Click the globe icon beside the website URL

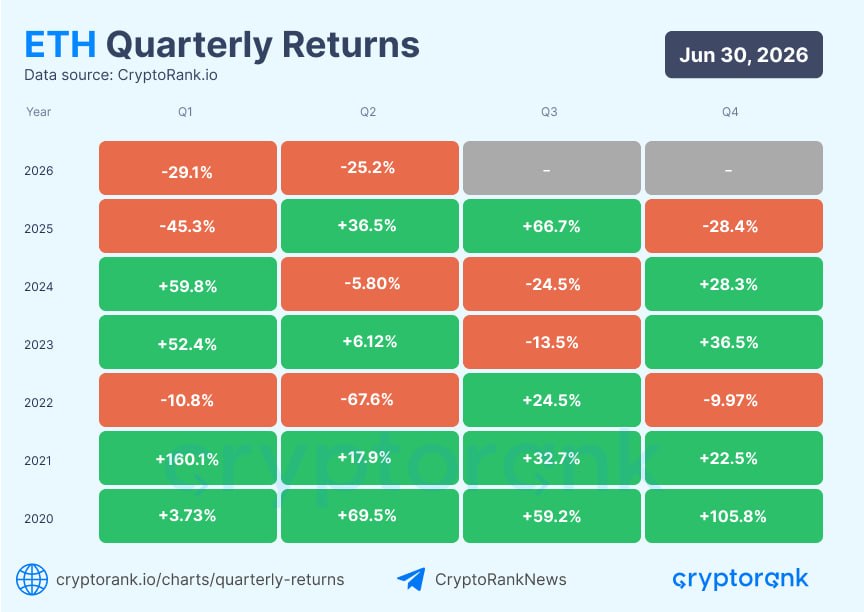point(32,579)
